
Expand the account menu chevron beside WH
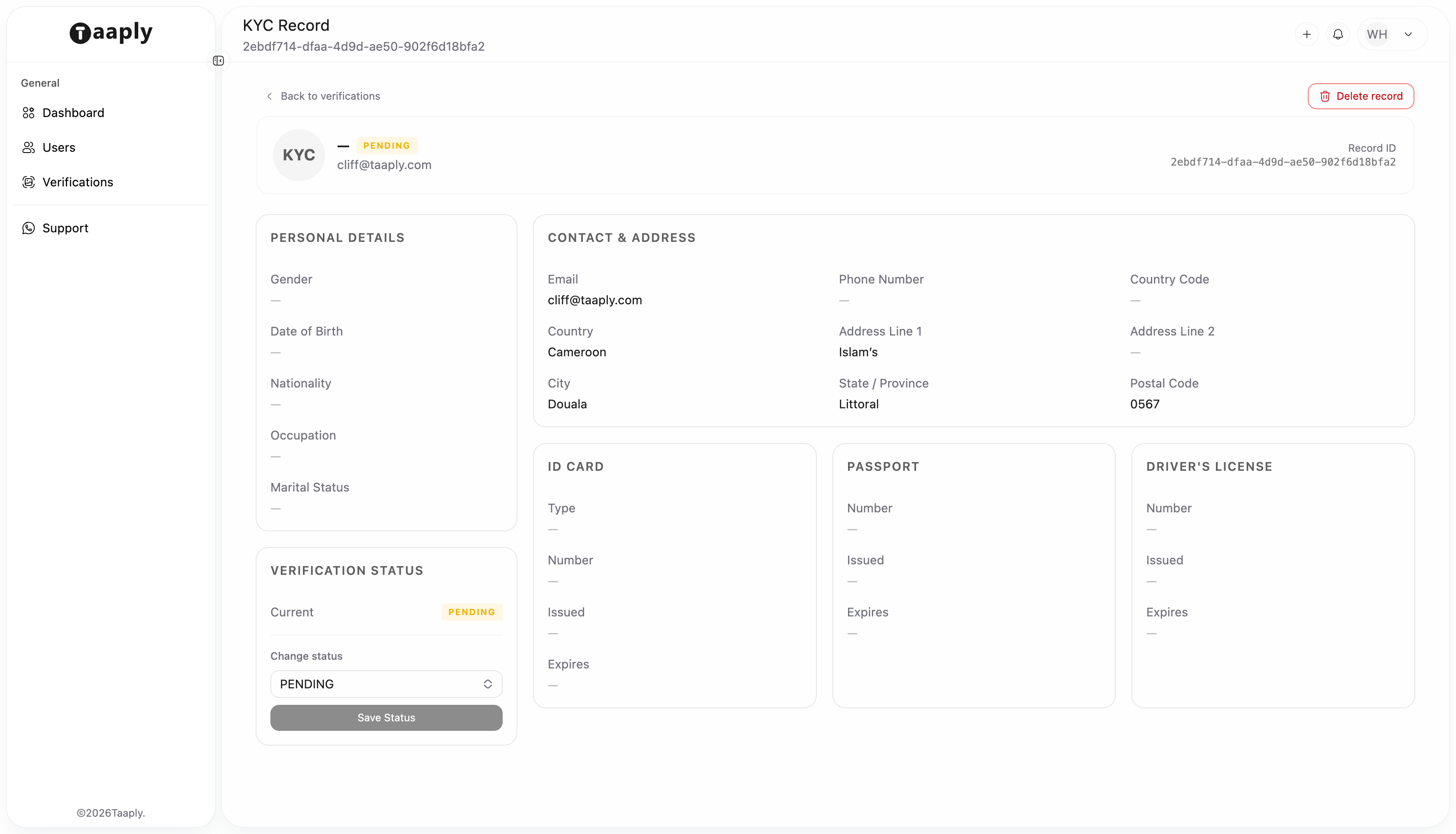click(x=1408, y=34)
